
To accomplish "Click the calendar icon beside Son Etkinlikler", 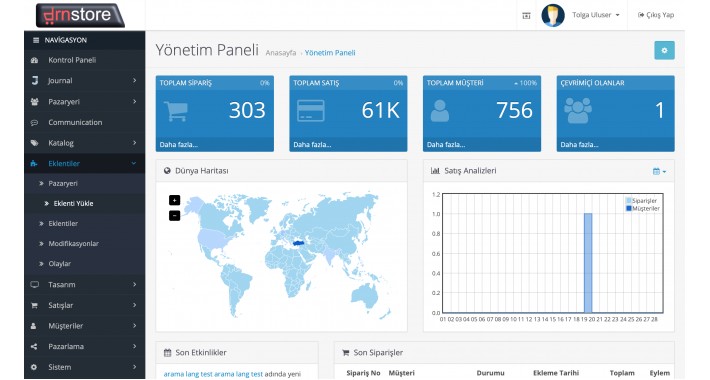I will click(167, 353).
